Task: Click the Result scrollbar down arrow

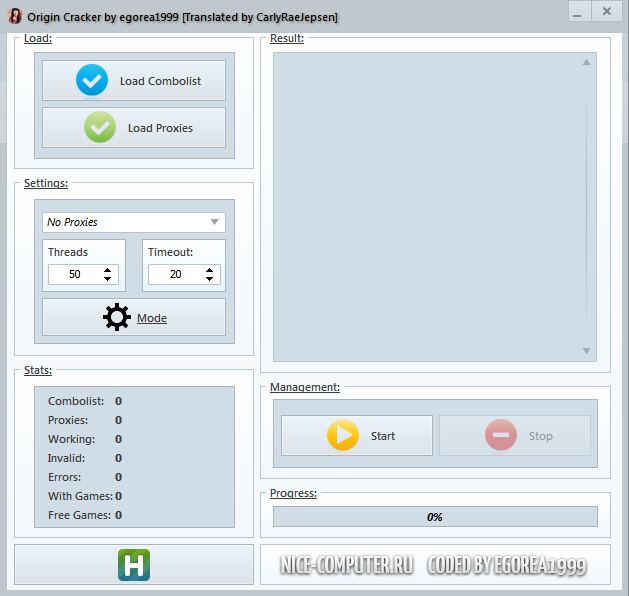Action: [x=586, y=351]
